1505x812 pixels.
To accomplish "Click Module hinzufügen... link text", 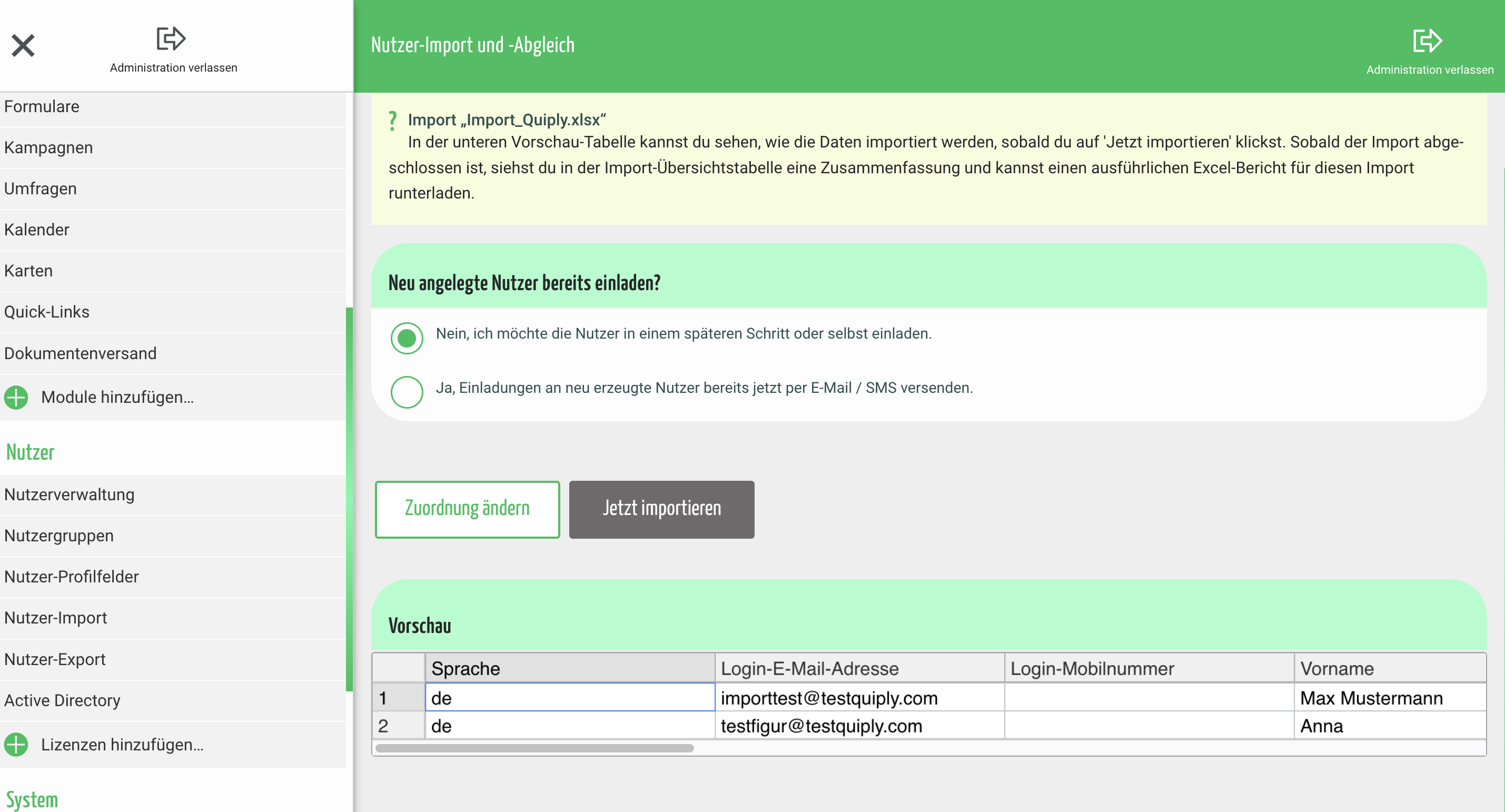I will point(117,397).
